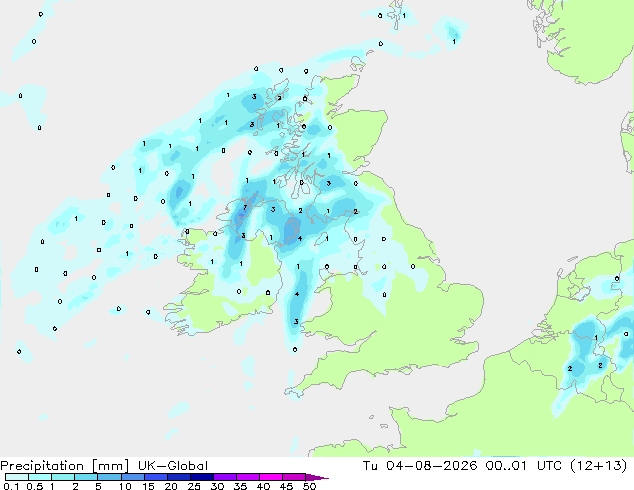
Task: Click the 35–40 mm legend swatch
Action: 247,477
